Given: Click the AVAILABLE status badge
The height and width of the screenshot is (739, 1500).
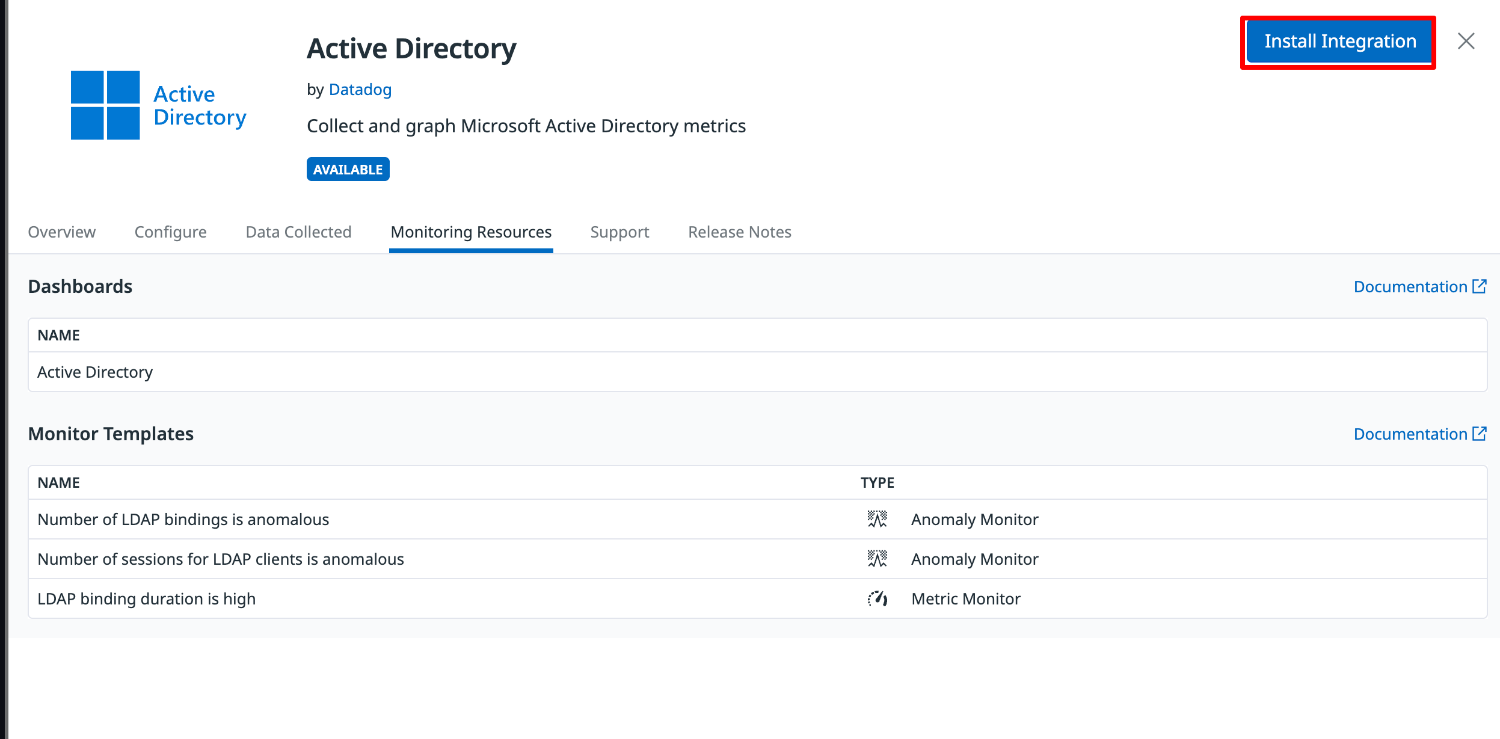Looking at the screenshot, I should pyautogui.click(x=348, y=170).
